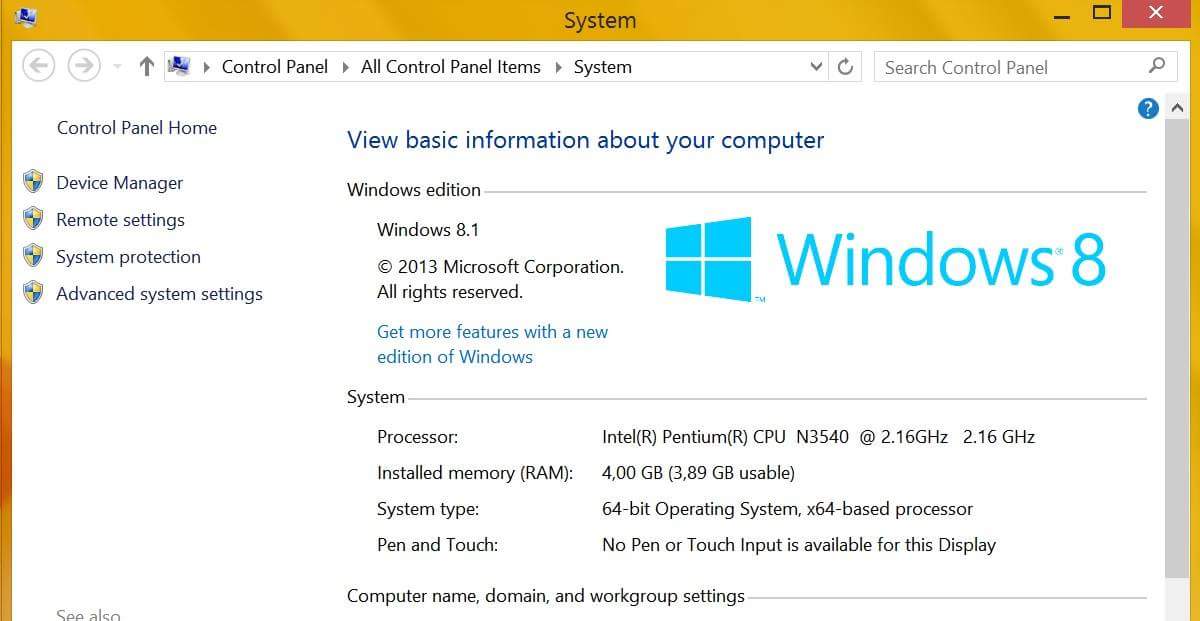Open recent locations dropdown arrow
1200x621 pixels.
tap(117, 67)
